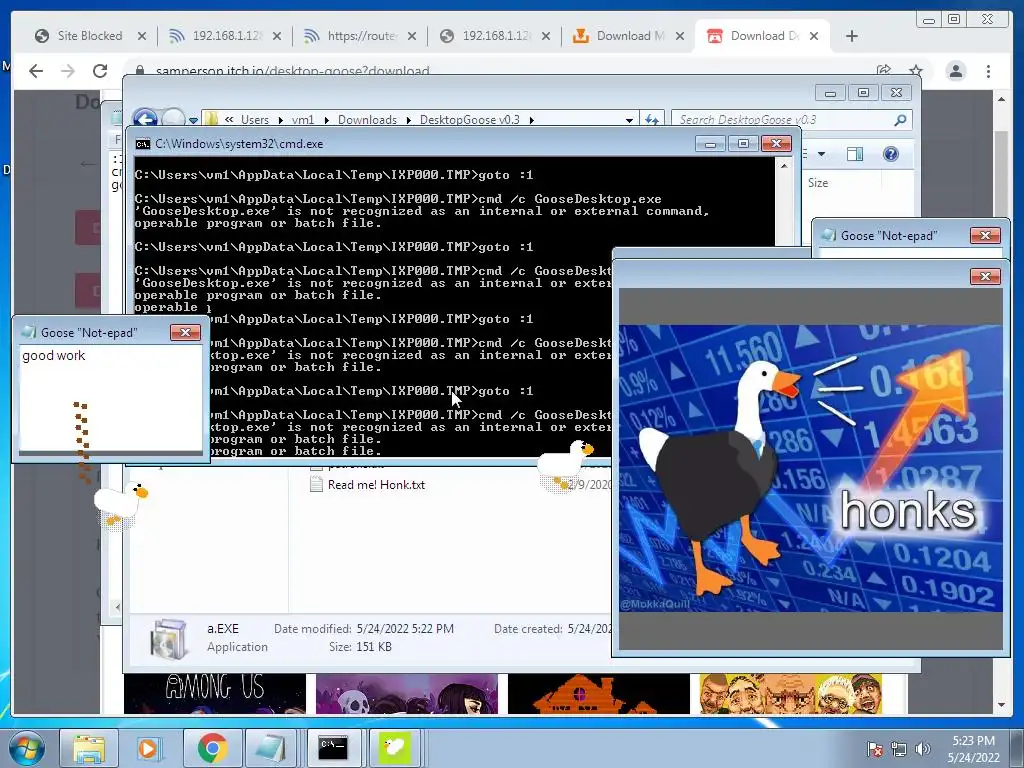Refresh the Explorer folder view
The image size is (1024, 768).
tap(652, 120)
